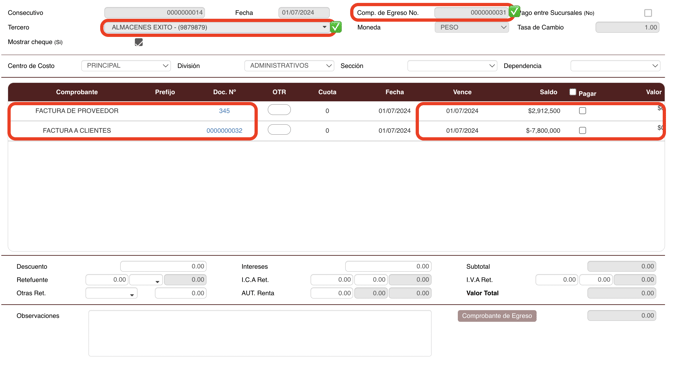Click the Fecha field 01/07/2024
This screenshot has height=382, width=688.
(x=304, y=13)
